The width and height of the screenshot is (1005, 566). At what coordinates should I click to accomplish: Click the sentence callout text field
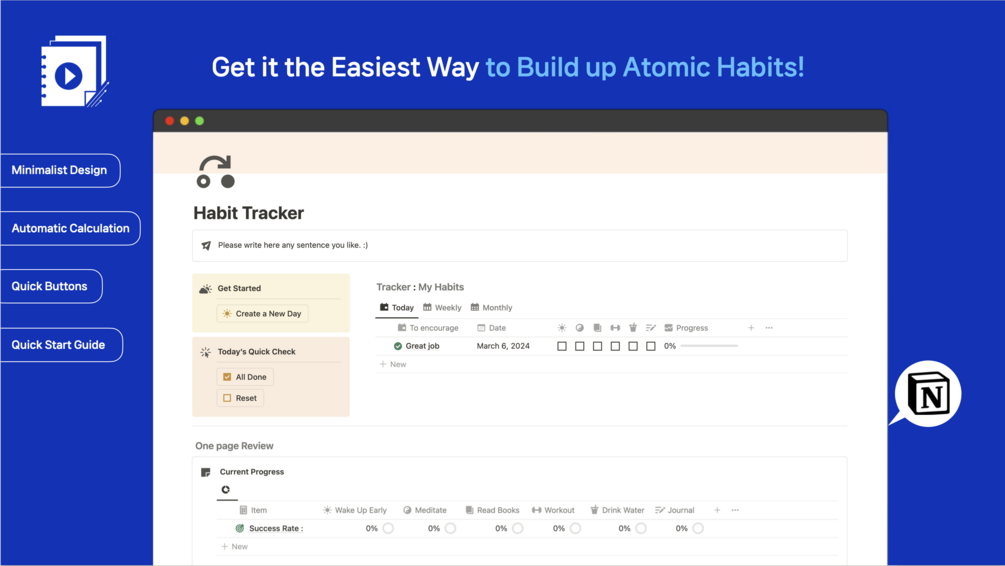(x=520, y=246)
